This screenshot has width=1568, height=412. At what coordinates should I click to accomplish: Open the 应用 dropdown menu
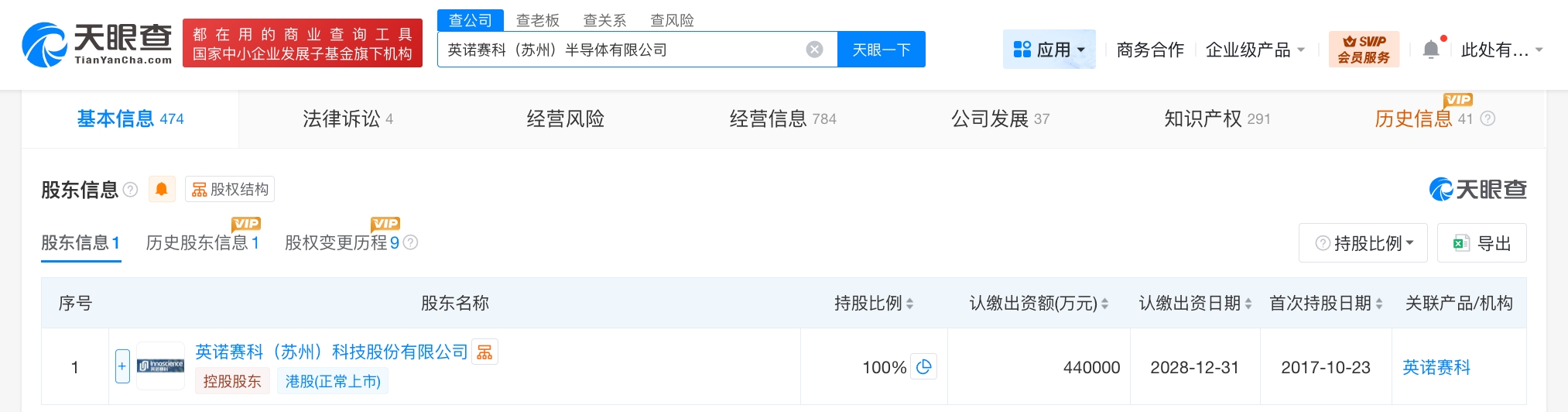point(1049,50)
